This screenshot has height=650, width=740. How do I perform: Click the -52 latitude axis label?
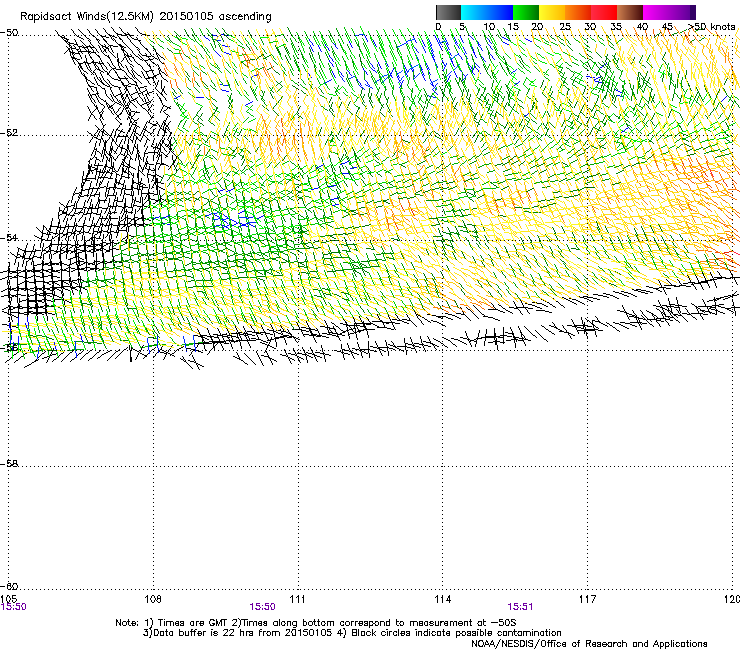click(x=9, y=133)
